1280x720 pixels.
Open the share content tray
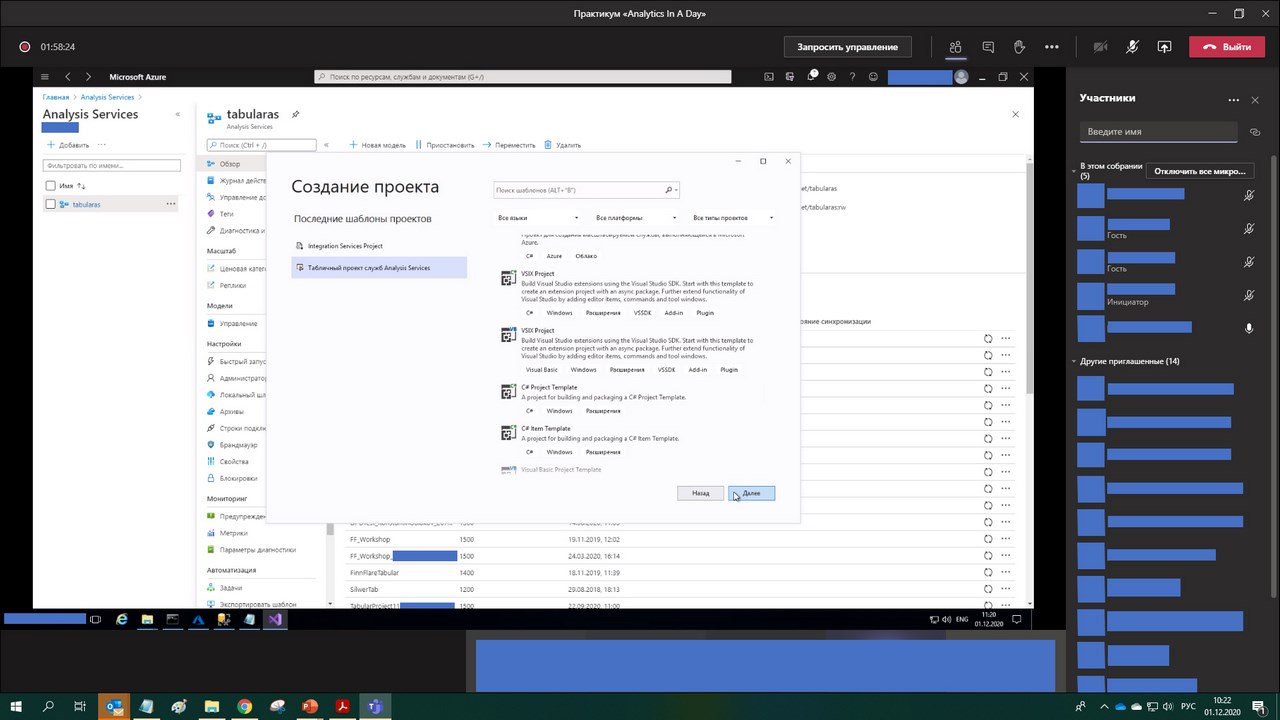tap(1164, 47)
